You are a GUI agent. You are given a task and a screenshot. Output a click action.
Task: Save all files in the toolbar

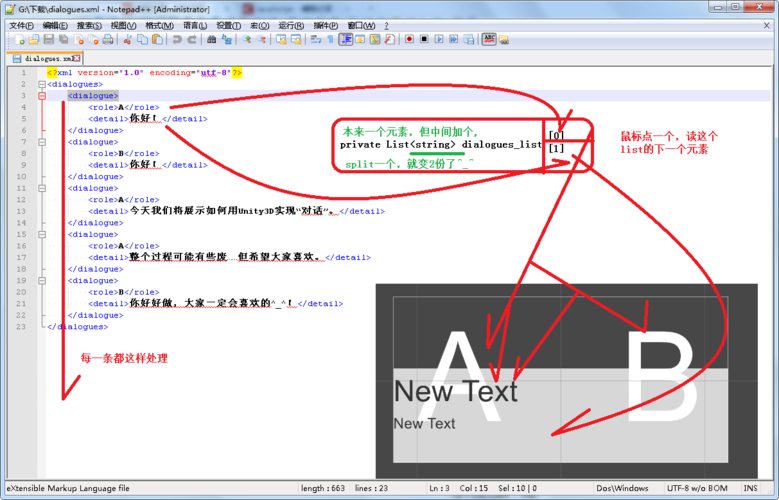point(64,39)
